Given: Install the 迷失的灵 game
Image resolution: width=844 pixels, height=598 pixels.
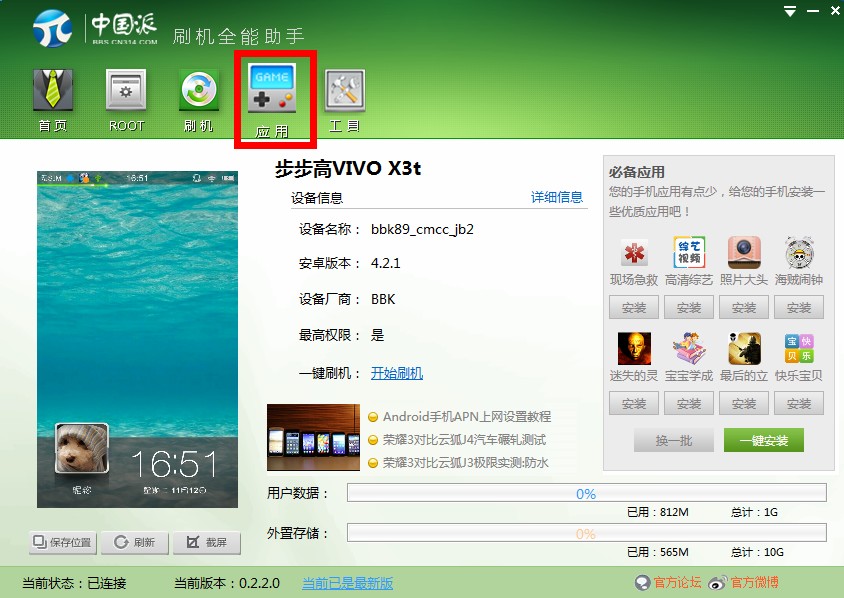Looking at the screenshot, I should point(634,403).
